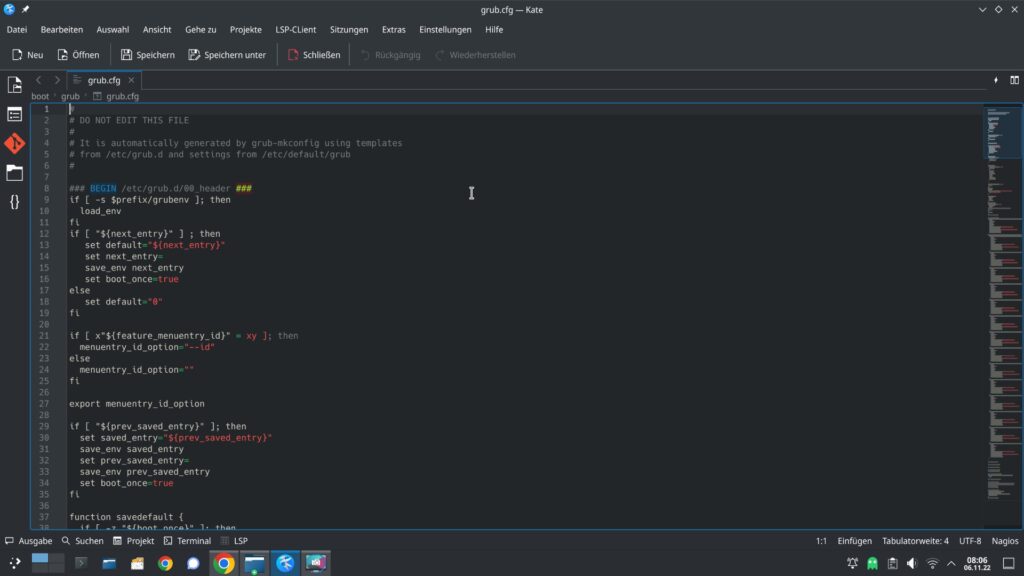The width and height of the screenshot is (1024, 576).
Task: Open the clock showing 08:06
Action: point(977,563)
